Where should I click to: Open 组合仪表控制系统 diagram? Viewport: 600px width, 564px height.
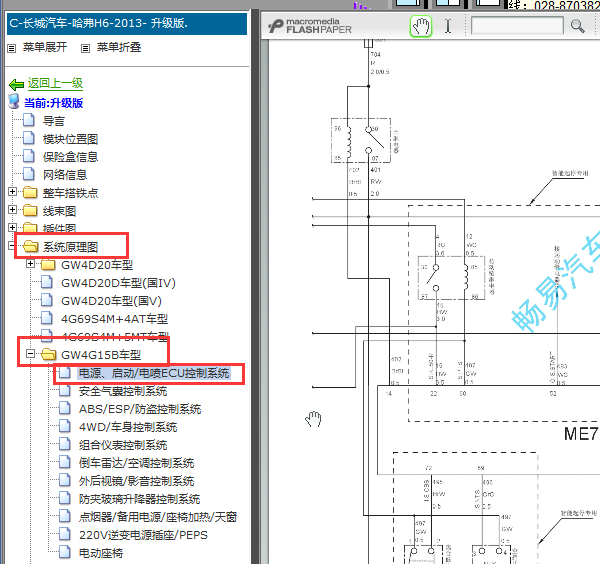[x=123, y=445]
